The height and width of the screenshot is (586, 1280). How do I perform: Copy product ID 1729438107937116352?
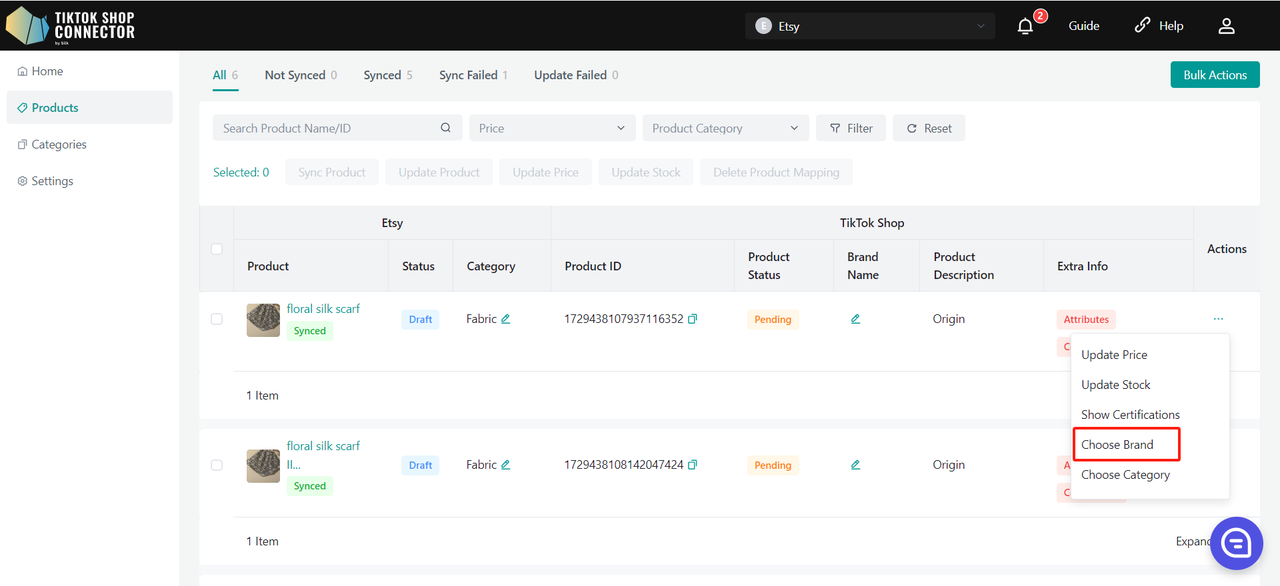coord(692,319)
